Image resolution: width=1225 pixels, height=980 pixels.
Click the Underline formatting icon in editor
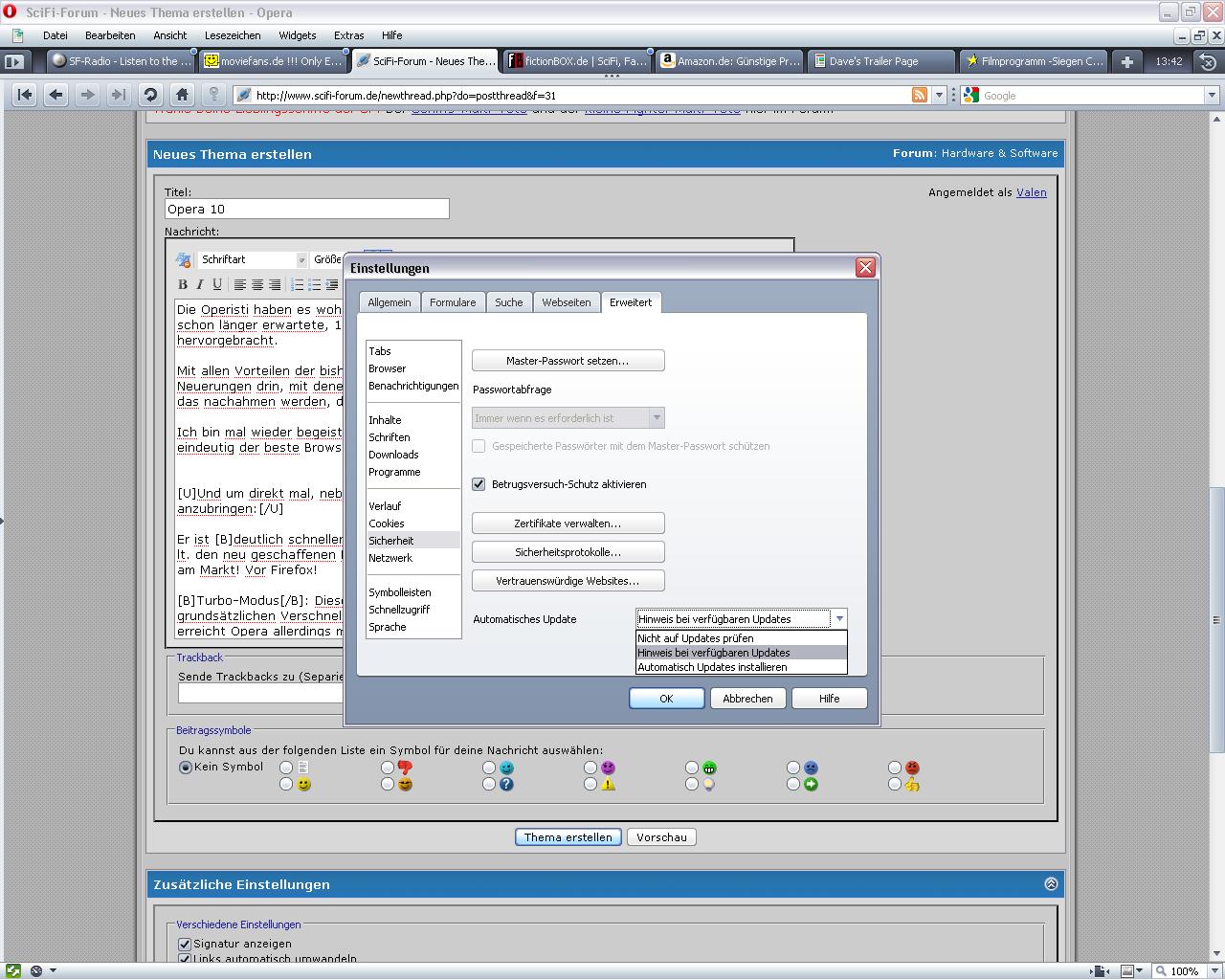coord(217,284)
